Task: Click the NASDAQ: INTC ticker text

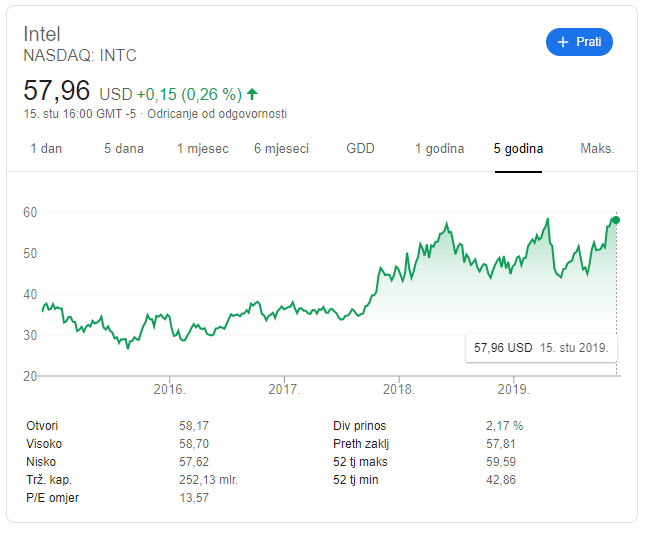Action: click(80, 55)
